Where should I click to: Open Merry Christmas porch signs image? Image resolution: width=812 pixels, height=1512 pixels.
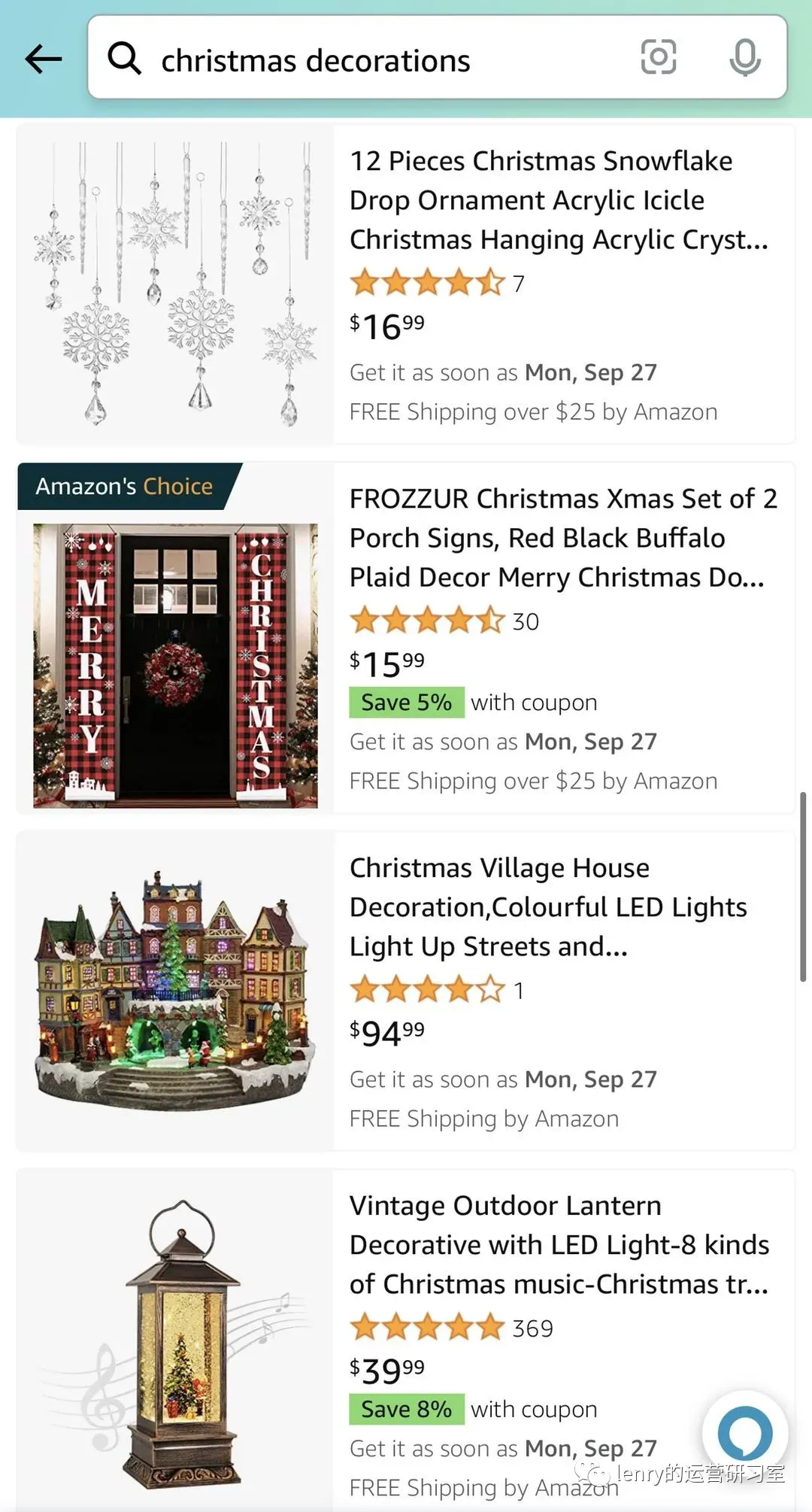[175, 665]
